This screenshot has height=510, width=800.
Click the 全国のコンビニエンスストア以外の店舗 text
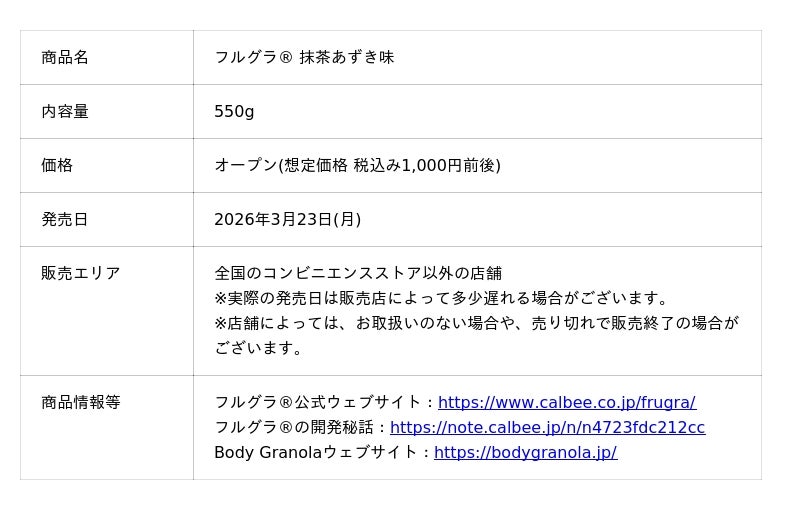coord(358,273)
